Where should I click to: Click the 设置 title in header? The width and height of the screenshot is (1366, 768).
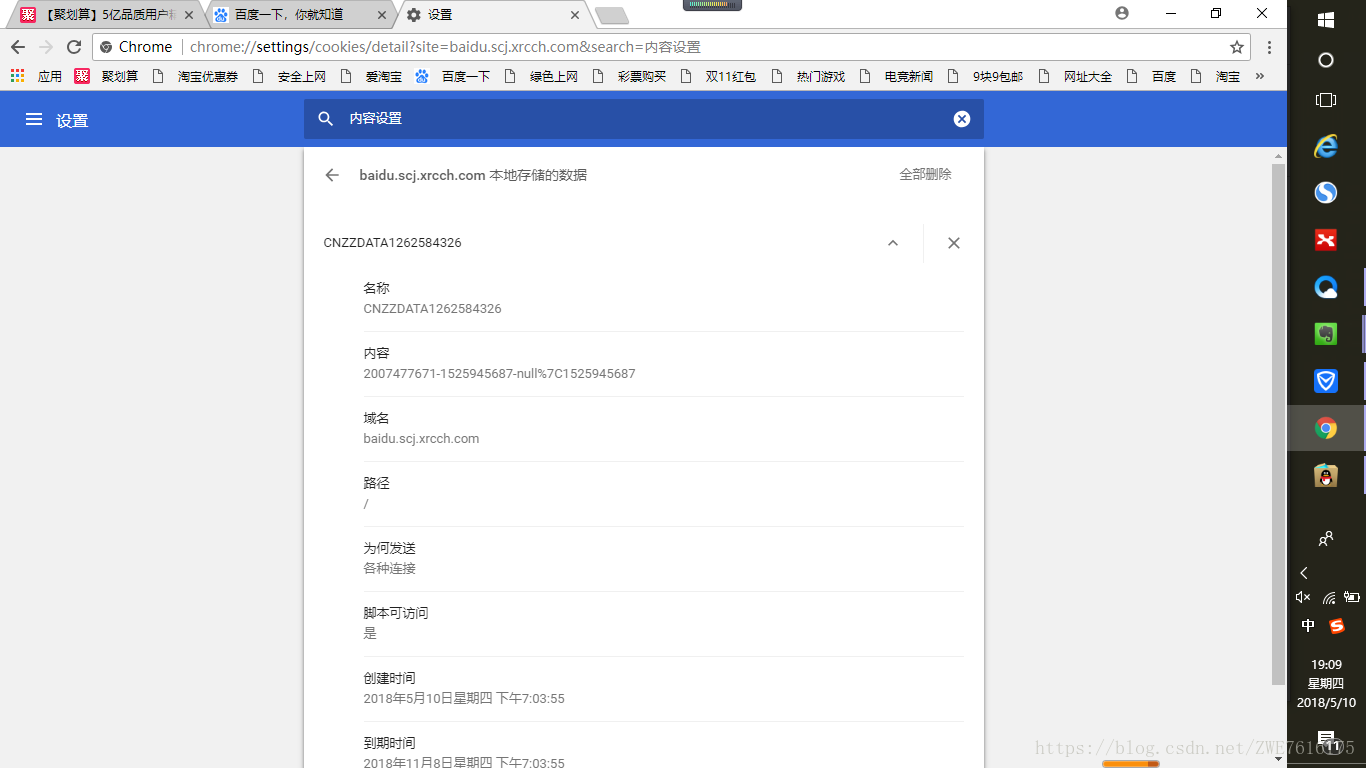coord(72,120)
